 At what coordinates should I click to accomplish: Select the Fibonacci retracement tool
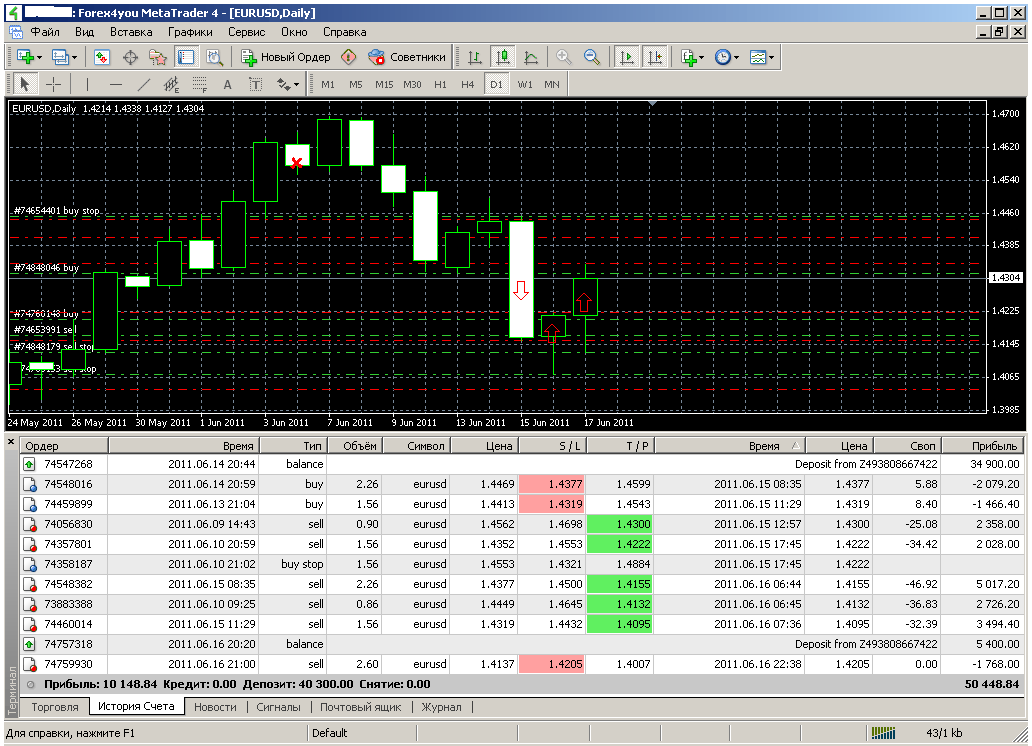coord(199,84)
